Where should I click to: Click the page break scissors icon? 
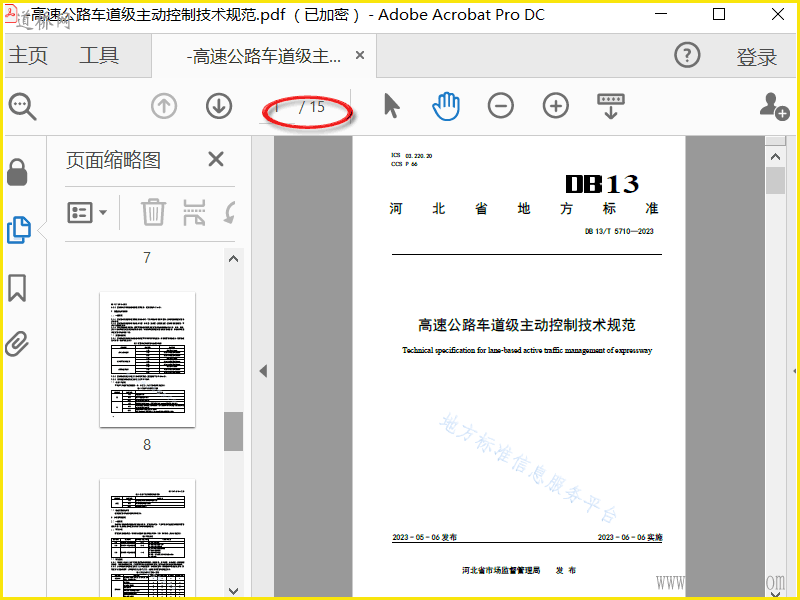coord(194,212)
